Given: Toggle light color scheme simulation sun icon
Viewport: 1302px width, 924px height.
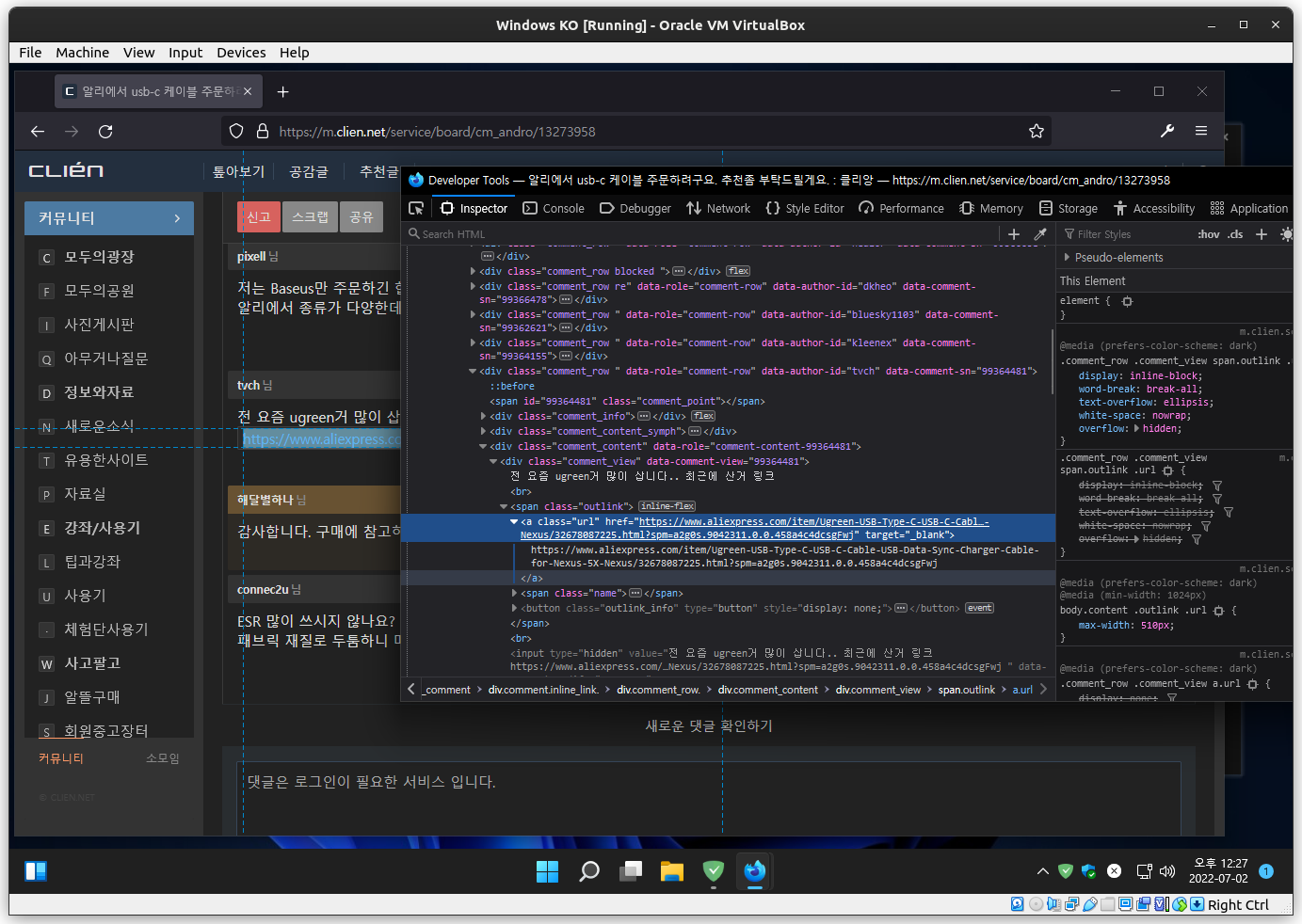Looking at the screenshot, I should coord(1287,234).
